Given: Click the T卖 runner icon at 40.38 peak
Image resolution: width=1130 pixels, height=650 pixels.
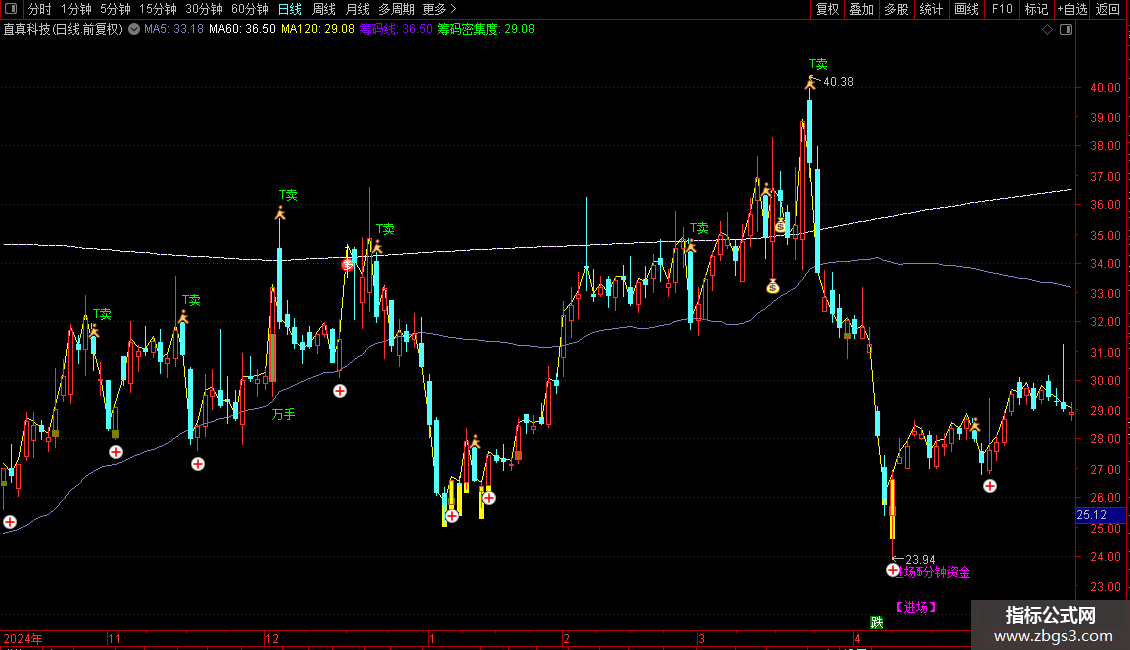Looking at the screenshot, I should pos(812,82).
